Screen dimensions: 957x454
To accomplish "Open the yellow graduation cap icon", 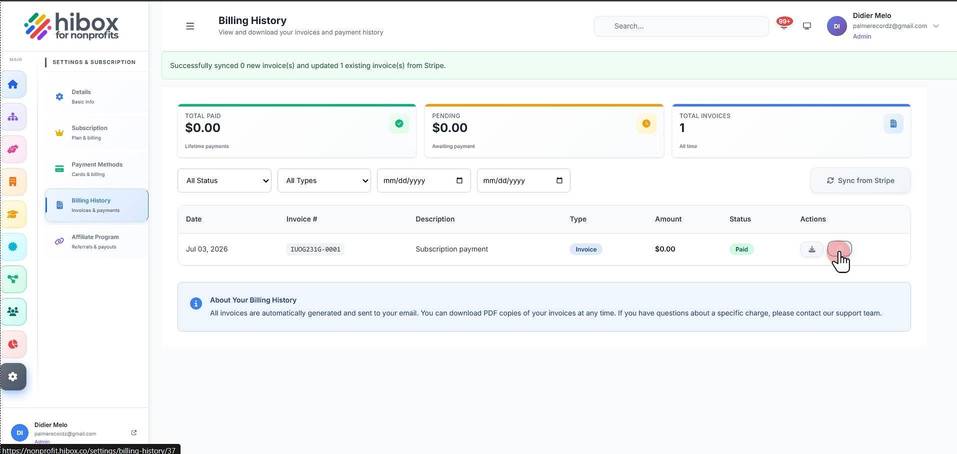I will (13, 214).
